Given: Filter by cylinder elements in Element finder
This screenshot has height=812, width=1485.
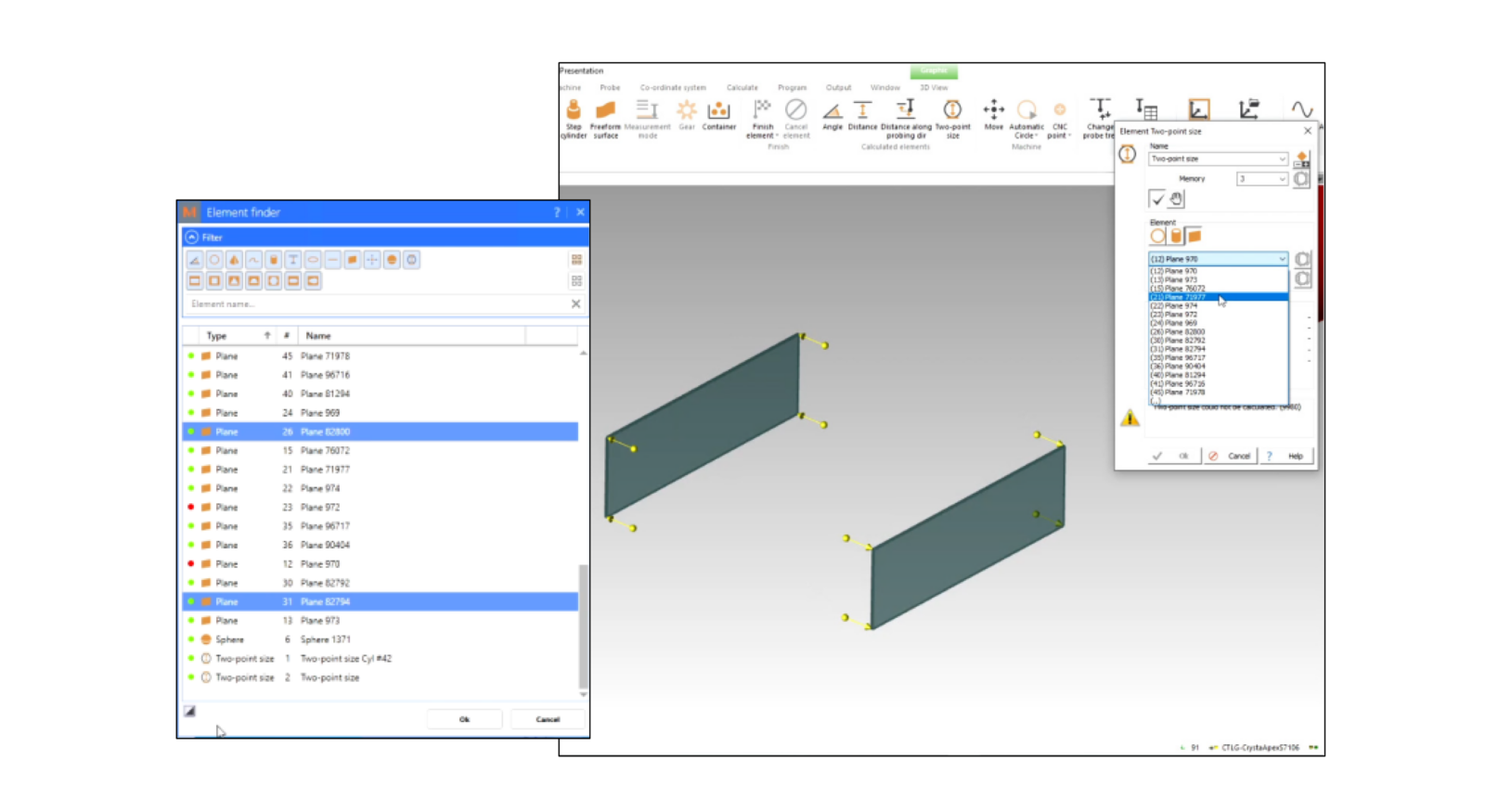Looking at the screenshot, I should click(x=273, y=260).
